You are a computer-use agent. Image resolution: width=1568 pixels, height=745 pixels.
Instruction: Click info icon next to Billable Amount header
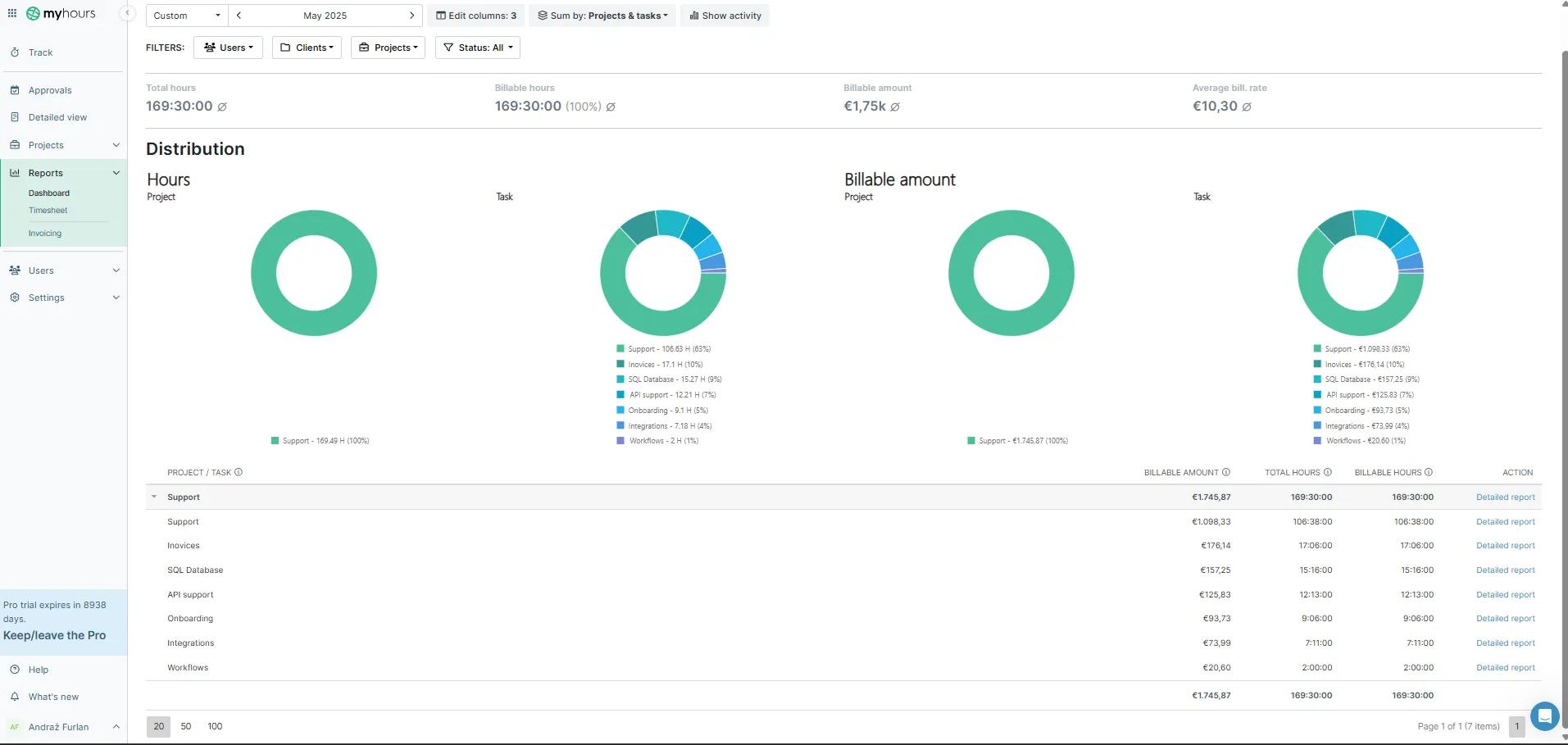click(1226, 472)
